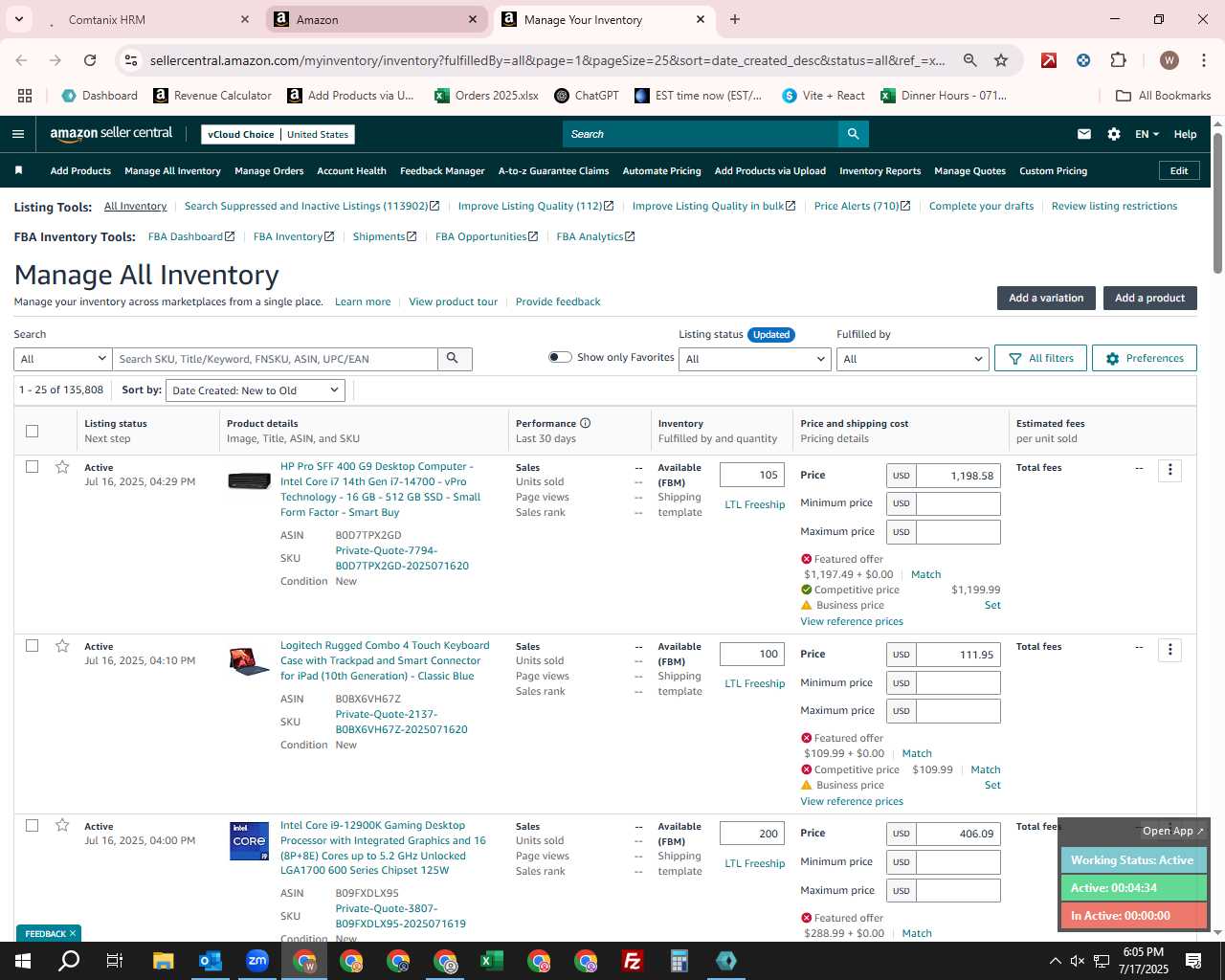Open the browser extensions puzzle icon

(x=1118, y=60)
